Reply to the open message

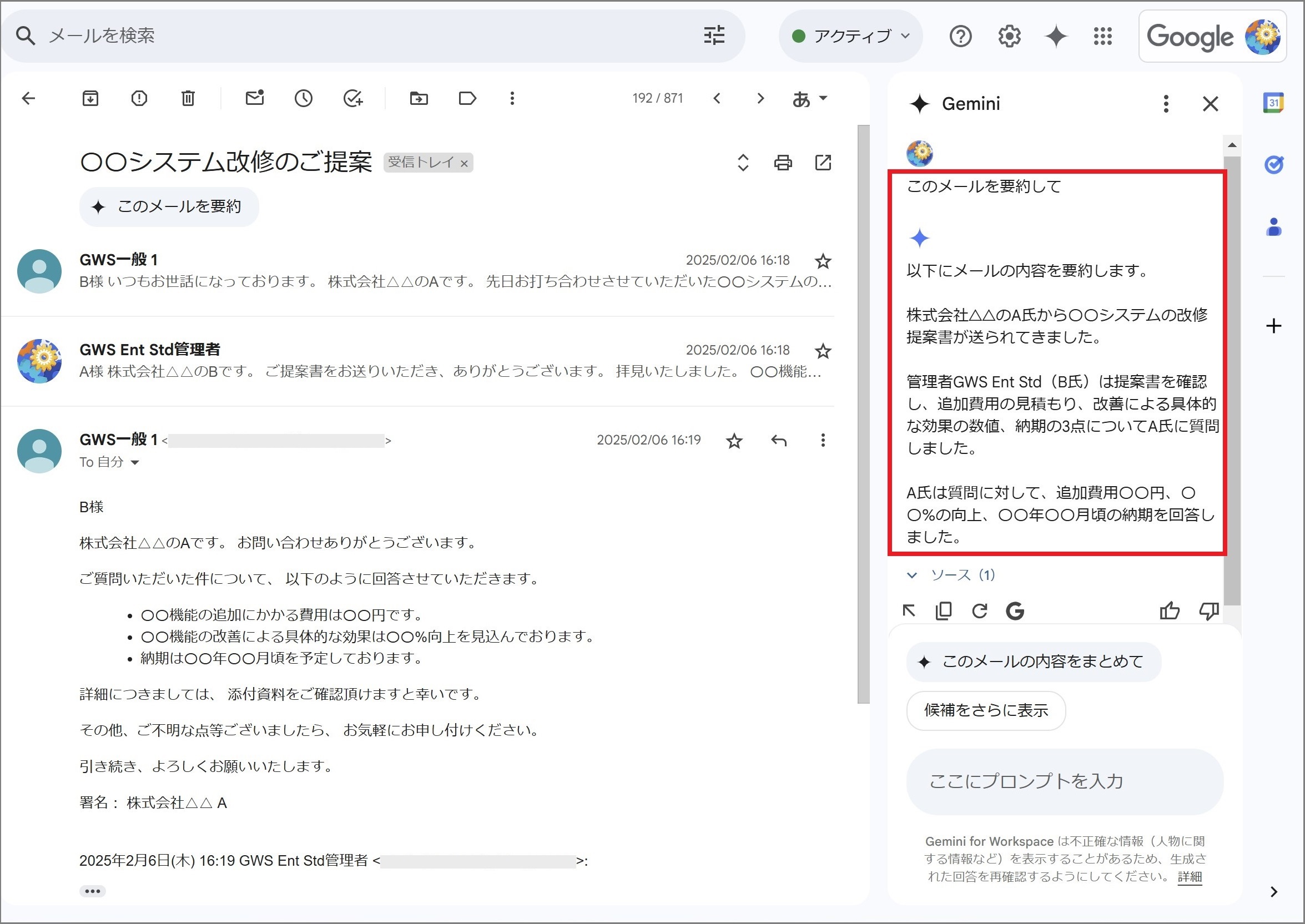pyautogui.click(x=779, y=441)
